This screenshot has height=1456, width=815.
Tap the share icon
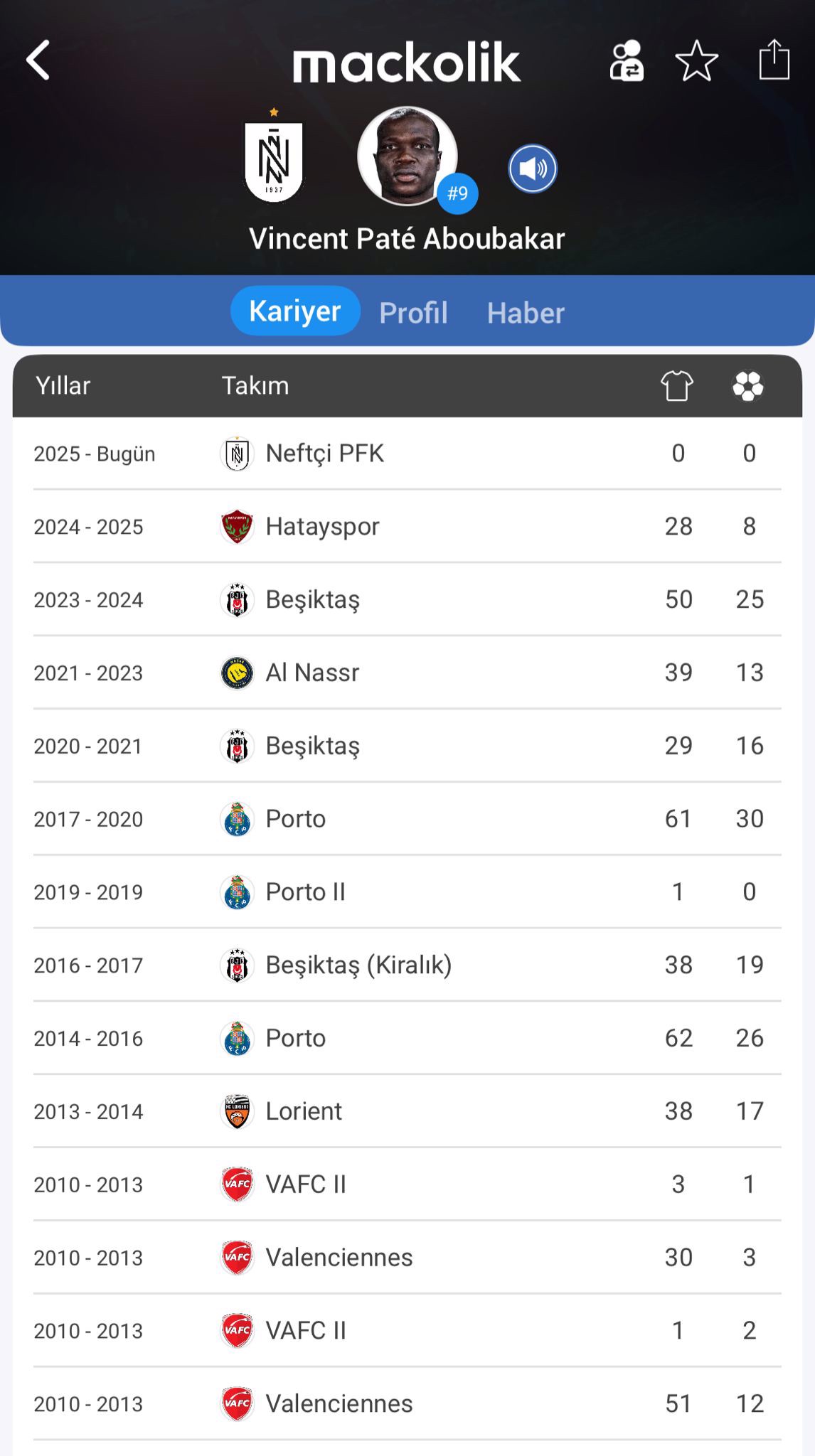(x=774, y=60)
